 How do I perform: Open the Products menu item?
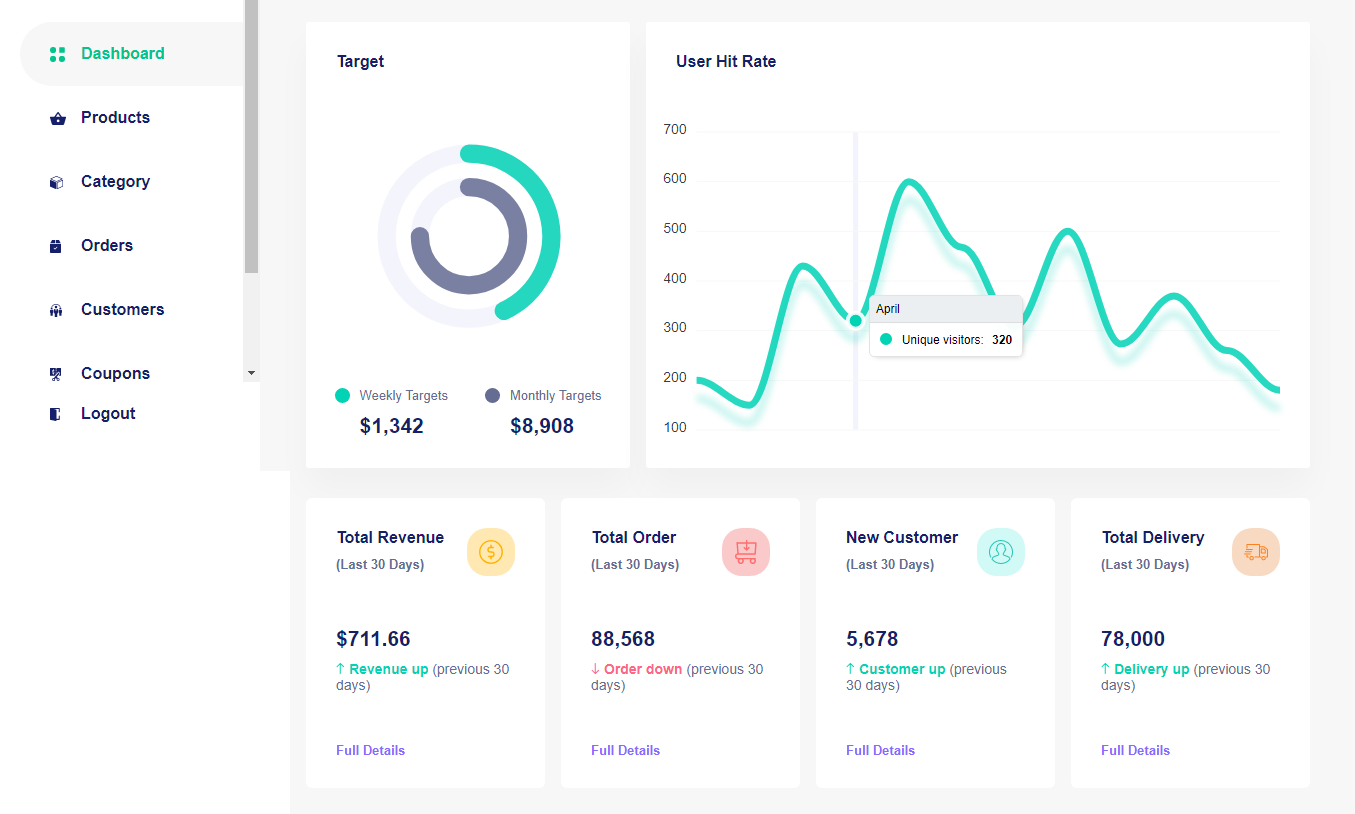[x=132, y=118]
